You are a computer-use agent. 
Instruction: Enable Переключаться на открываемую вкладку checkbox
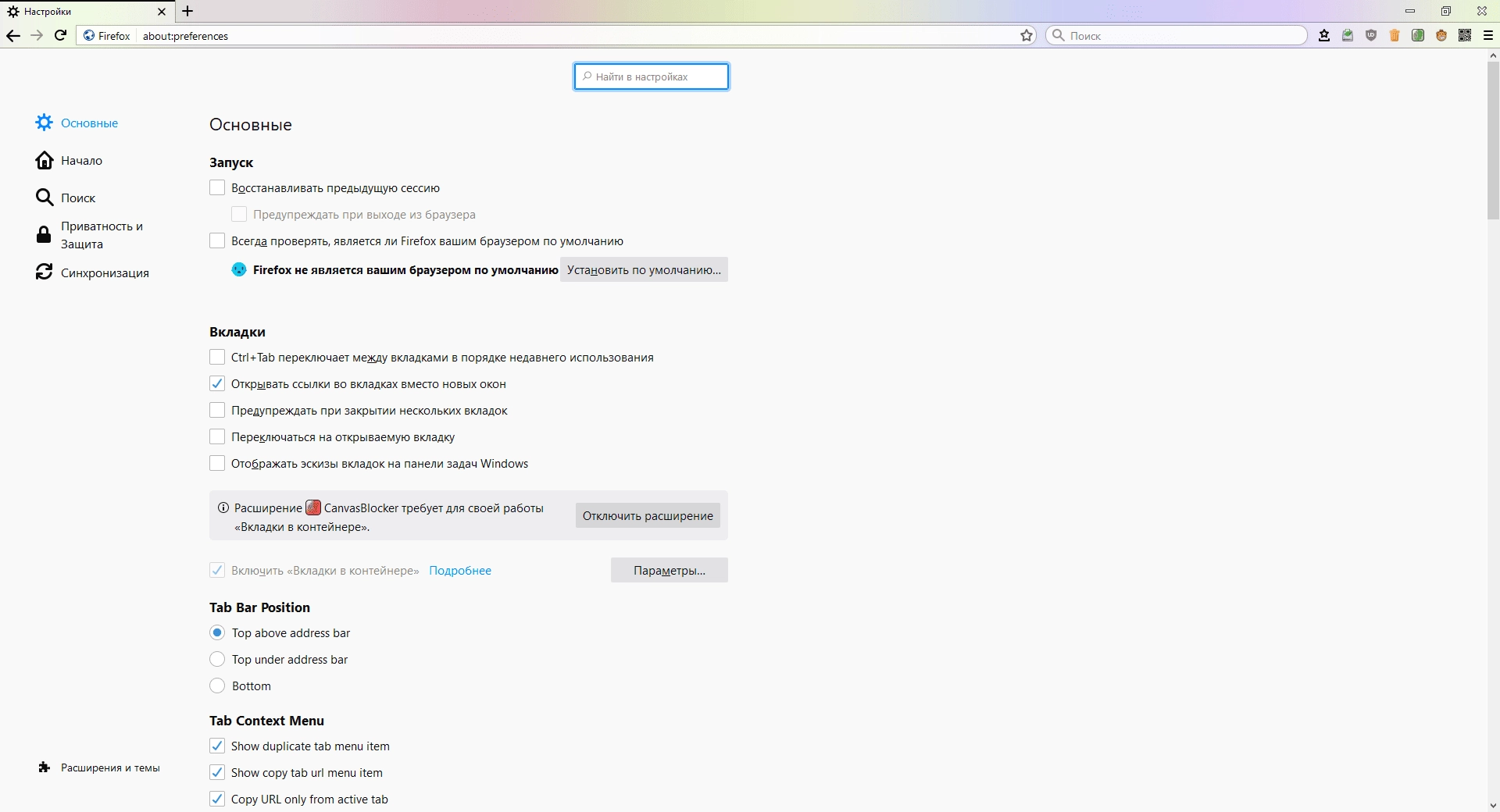click(217, 436)
